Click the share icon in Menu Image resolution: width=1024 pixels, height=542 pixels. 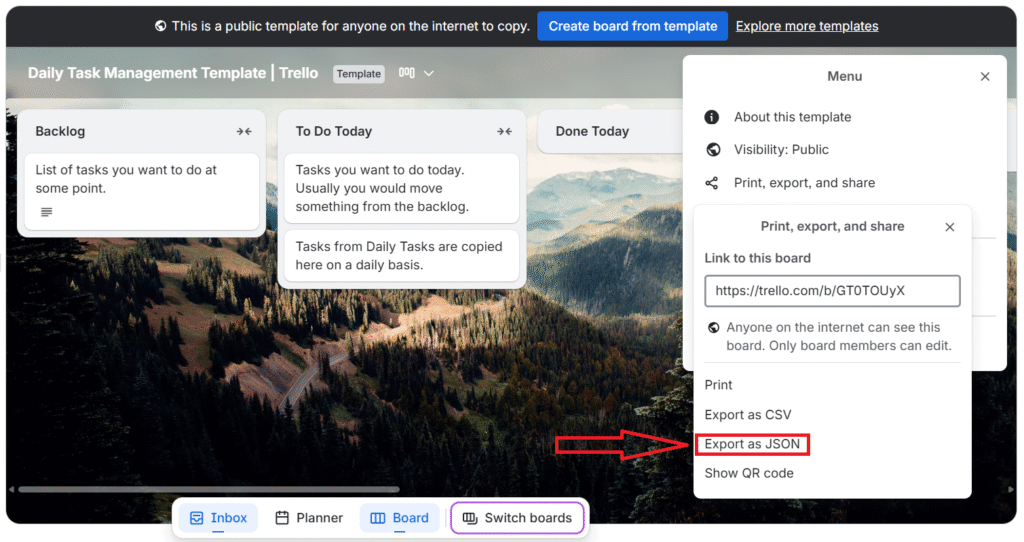(712, 183)
